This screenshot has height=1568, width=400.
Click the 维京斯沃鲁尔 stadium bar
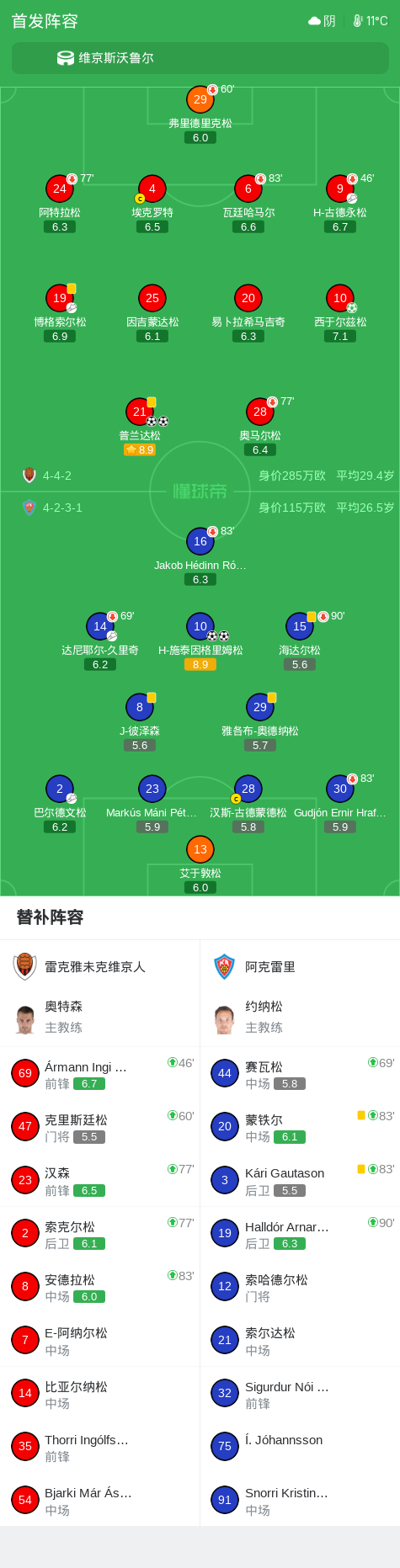click(200, 58)
